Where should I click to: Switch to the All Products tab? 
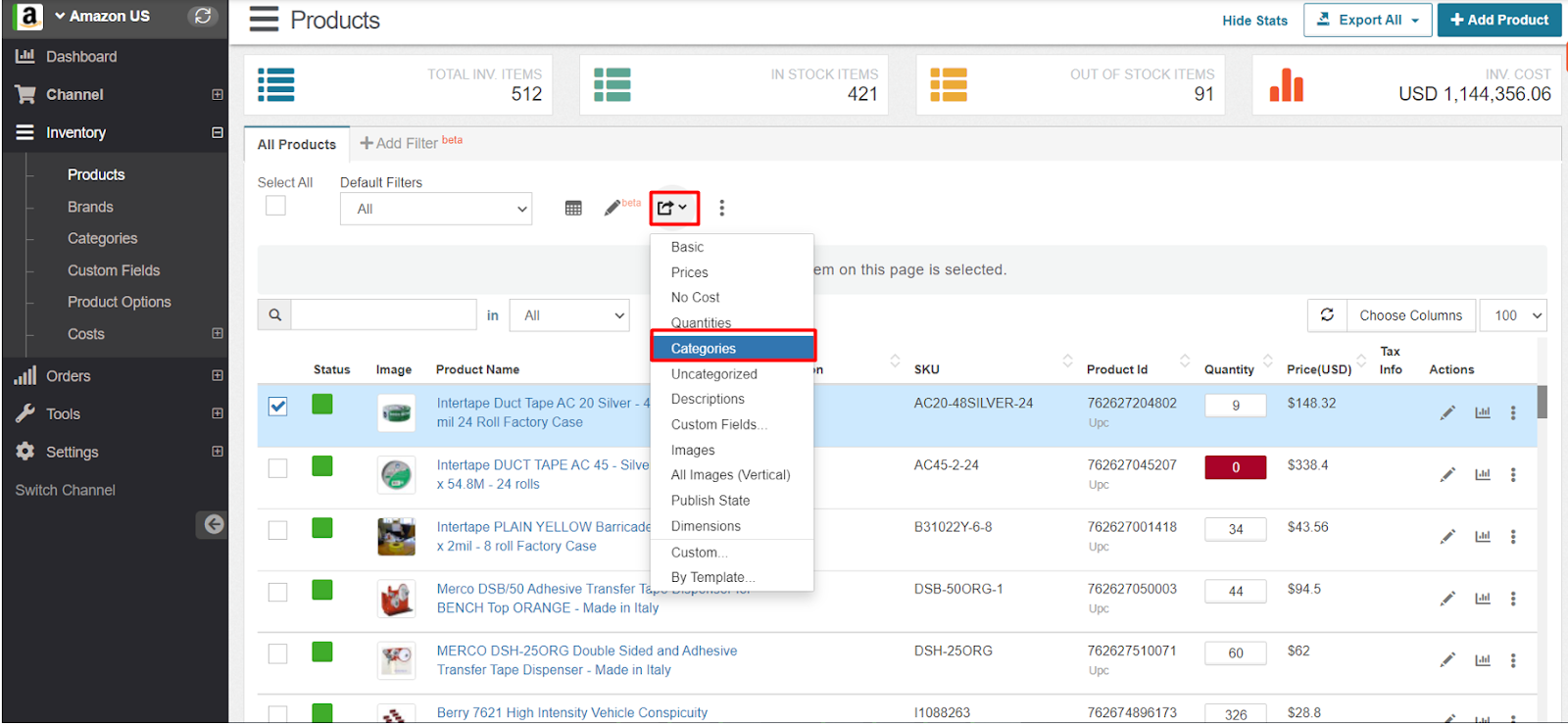[x=297, y=144]
